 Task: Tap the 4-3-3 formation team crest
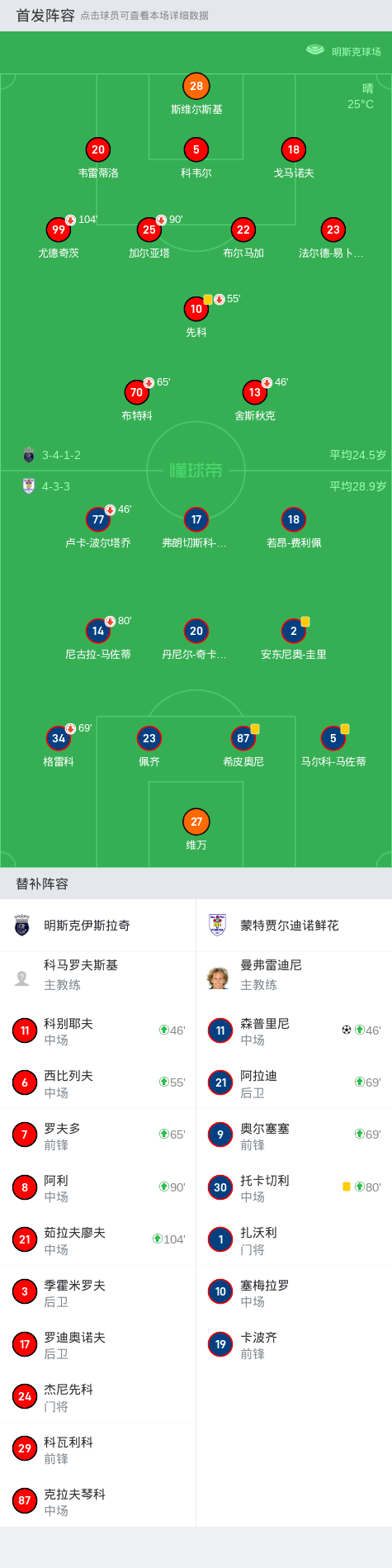29,486
